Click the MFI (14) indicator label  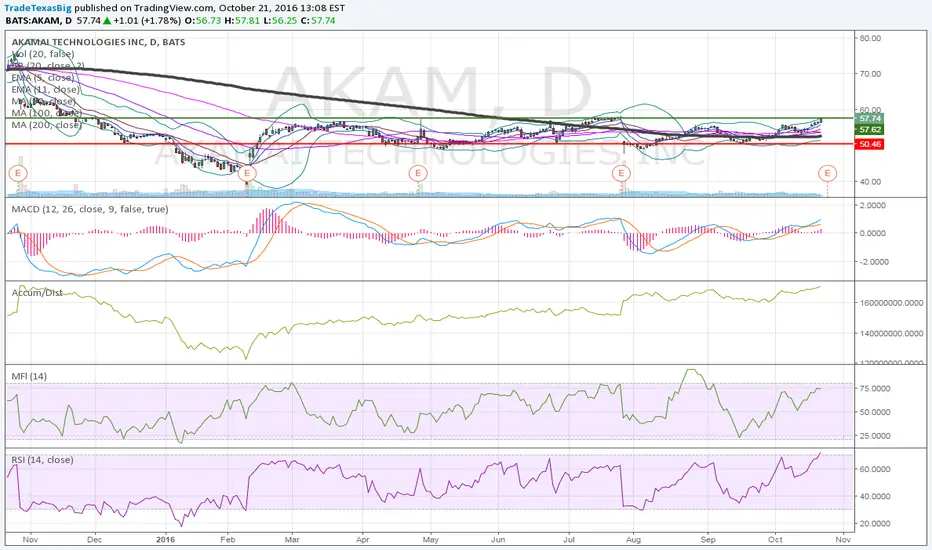click(29, 376)
